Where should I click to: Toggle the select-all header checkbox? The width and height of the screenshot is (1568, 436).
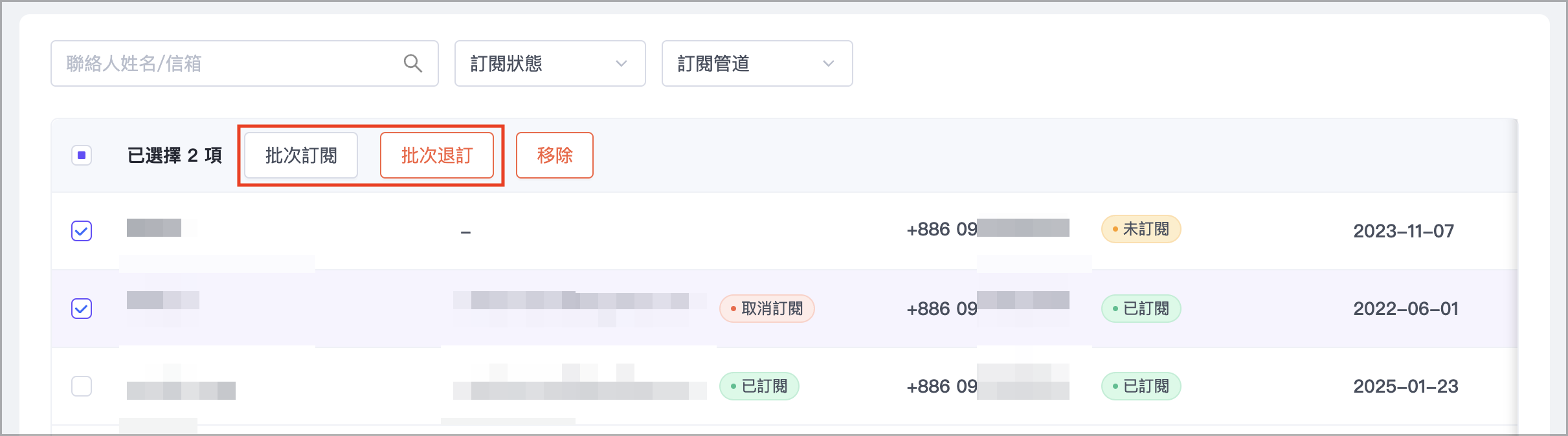click(x=82, y=155)
